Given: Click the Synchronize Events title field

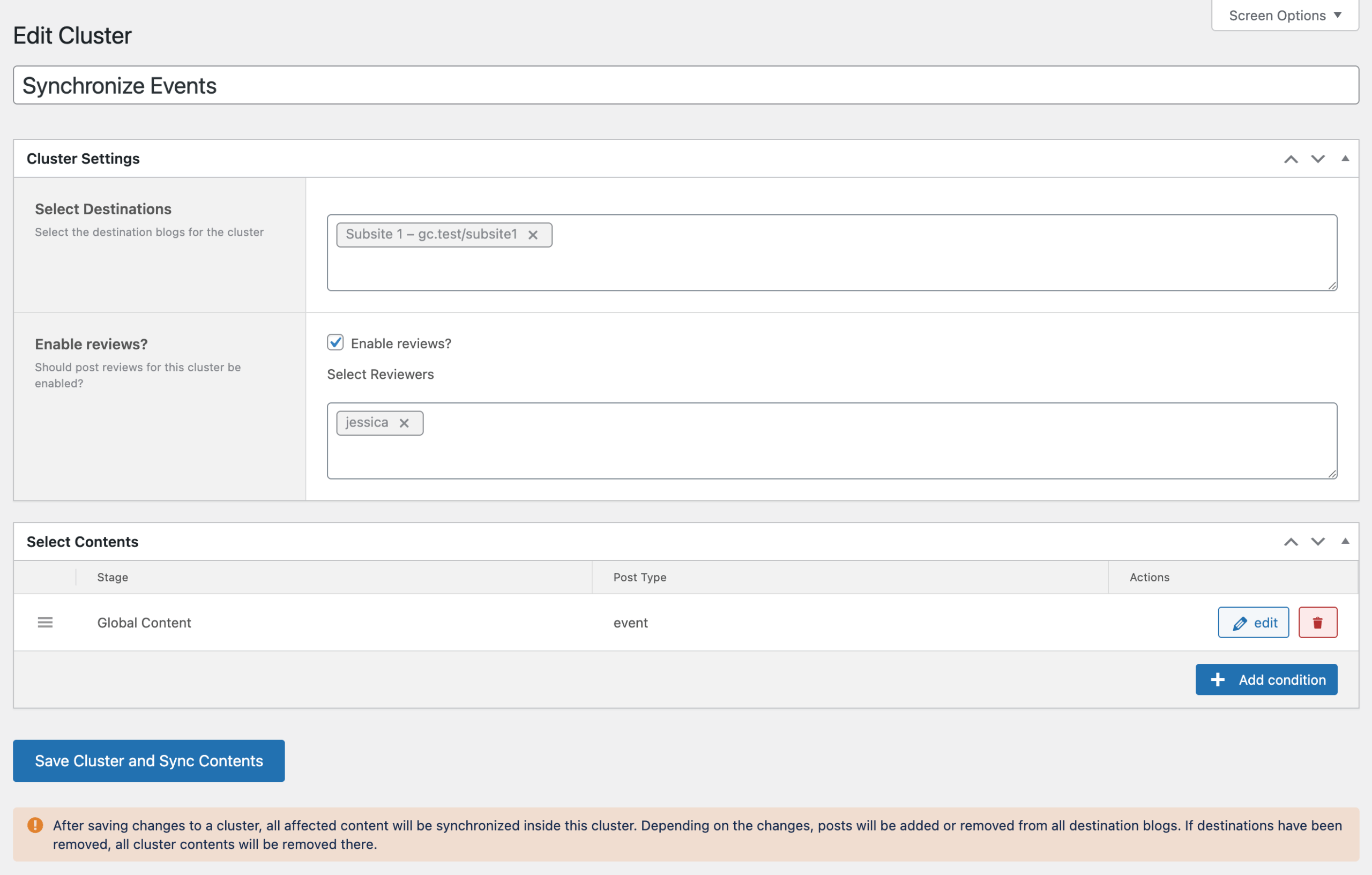Looking at the screenshot, I should 685,85.
